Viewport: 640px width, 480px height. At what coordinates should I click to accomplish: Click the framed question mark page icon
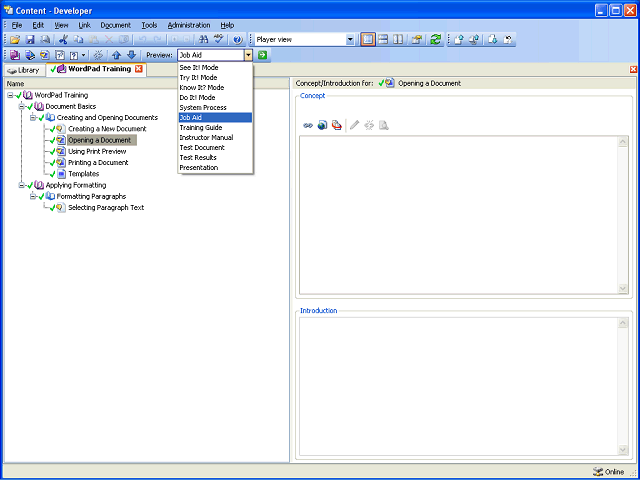[x=60, y=55]
